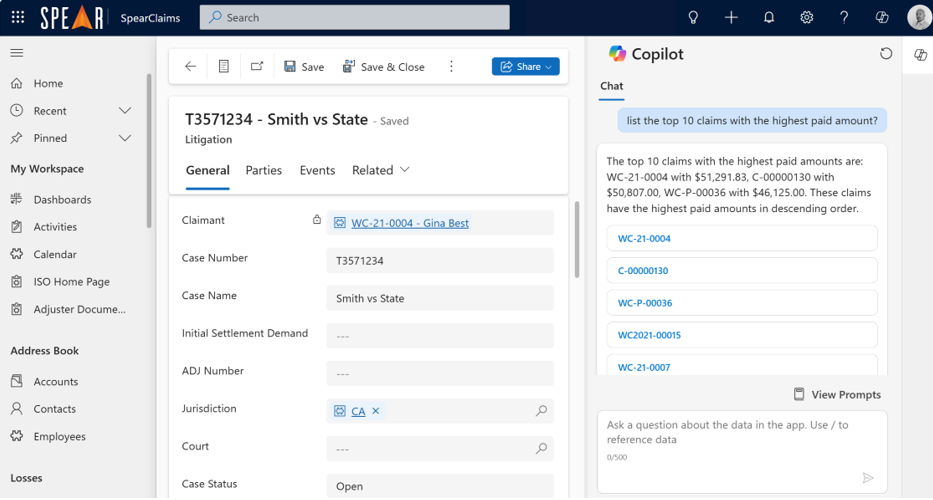Screen dimensions: 933x500
Task: Open the Related tab dropdown
Action: [380, 171]
